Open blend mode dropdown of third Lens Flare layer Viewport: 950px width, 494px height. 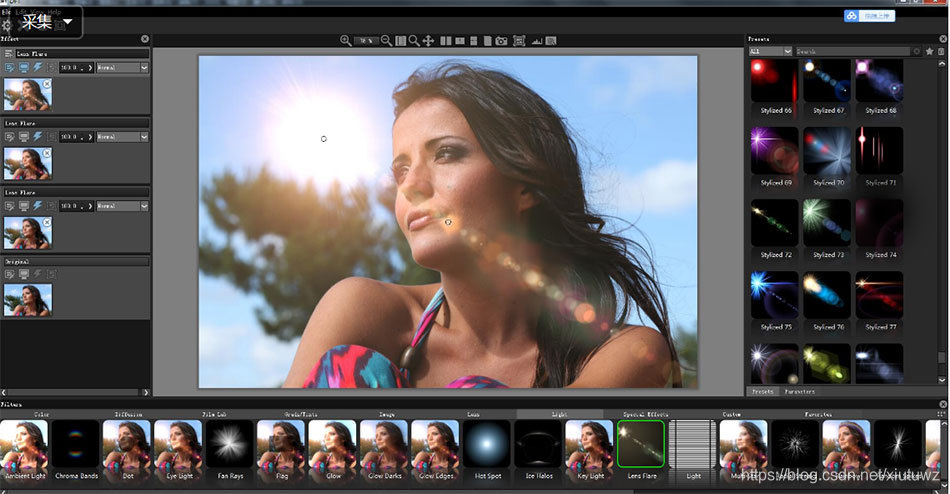[122, 206]
